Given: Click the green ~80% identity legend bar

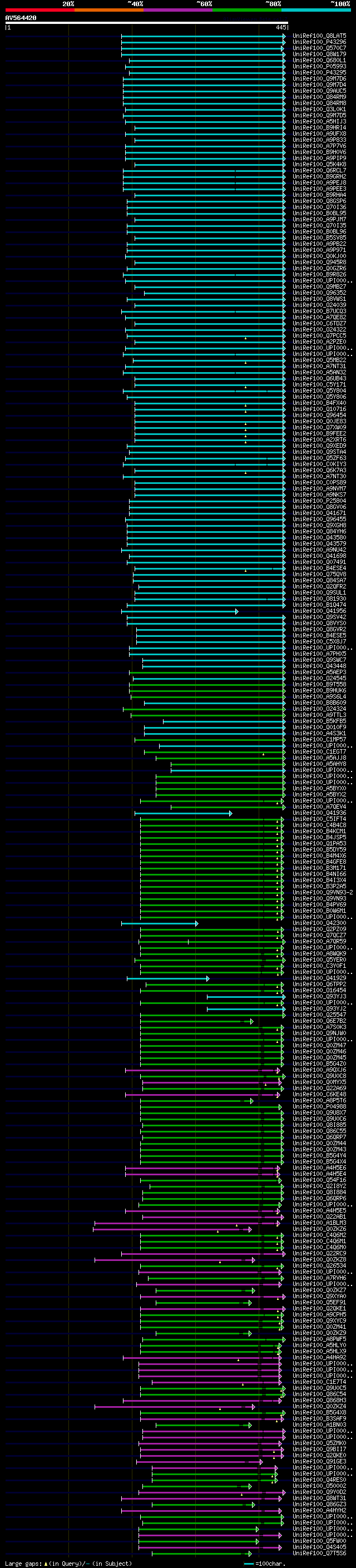Looking at the screenshot, I should tap(247, 10).
